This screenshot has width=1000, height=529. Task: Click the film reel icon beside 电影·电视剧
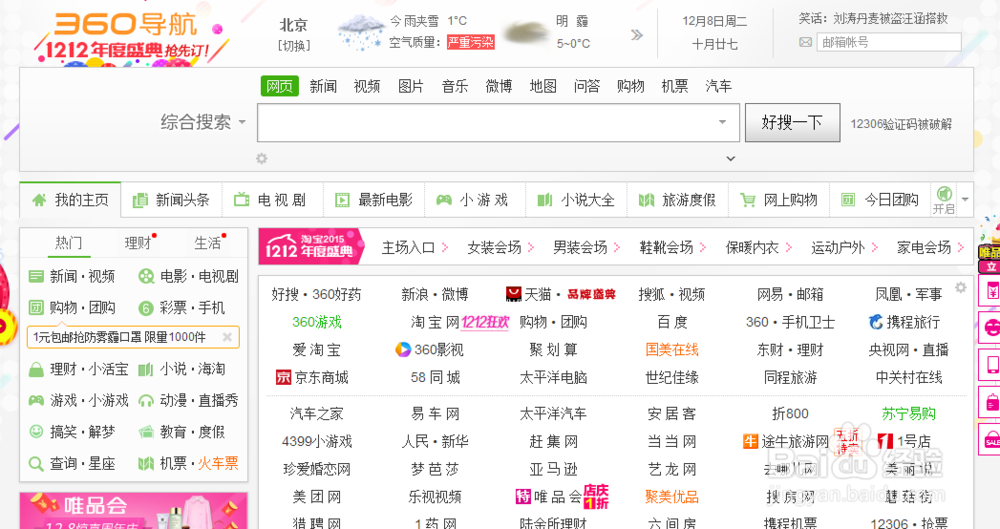coord(146,276)
